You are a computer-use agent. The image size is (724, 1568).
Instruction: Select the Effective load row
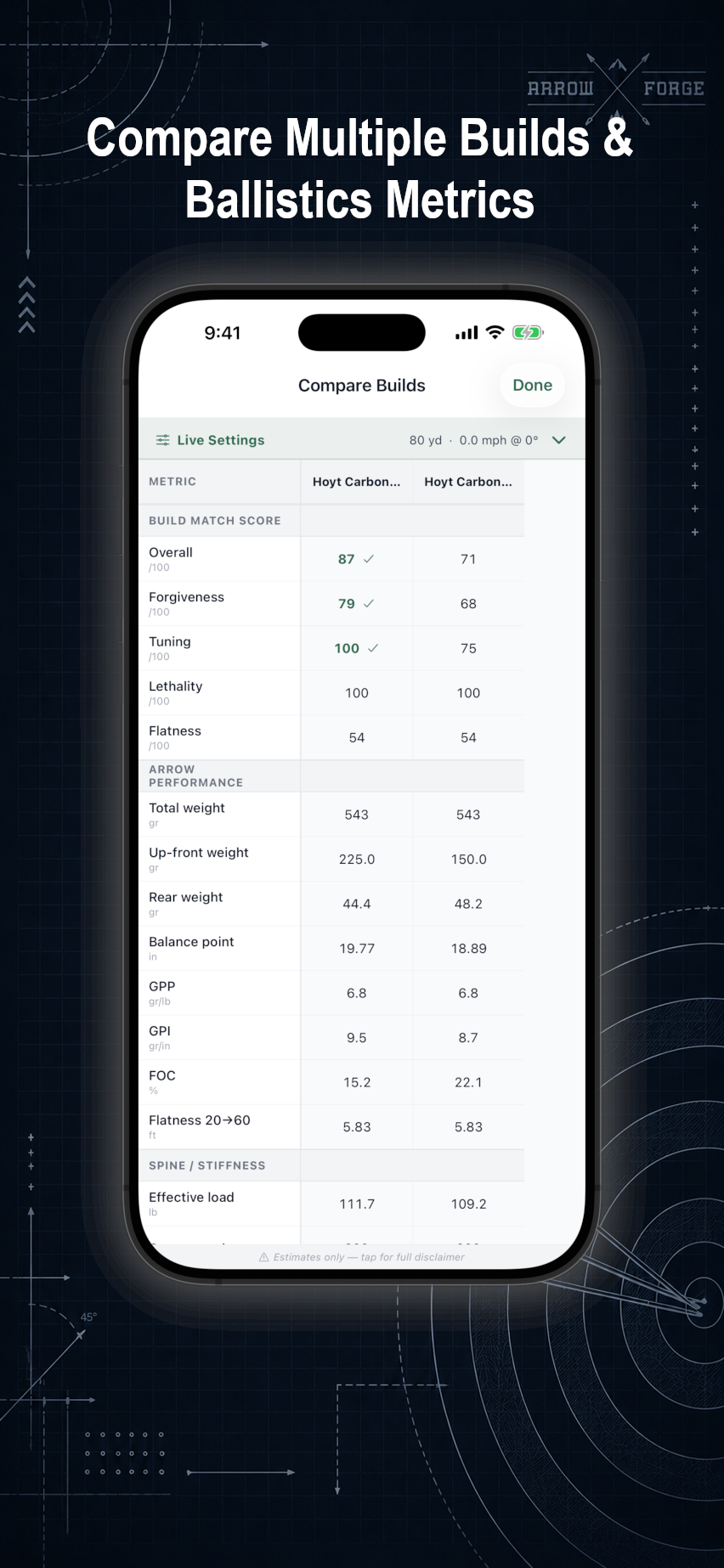[331, 1204]
